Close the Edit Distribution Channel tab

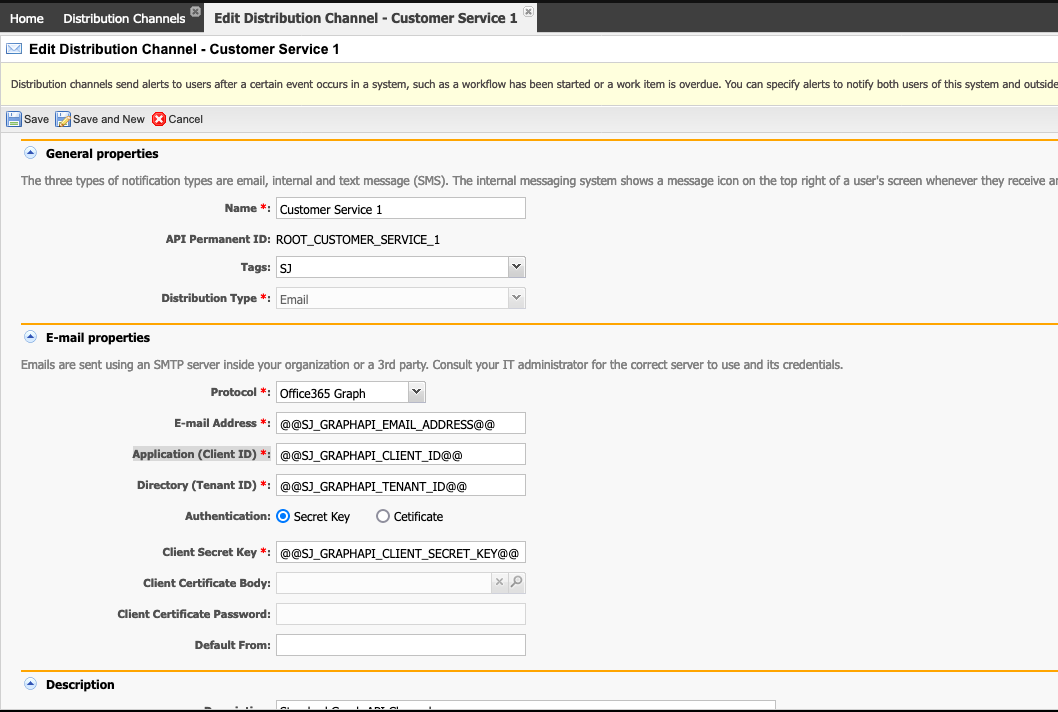[528, 11]
